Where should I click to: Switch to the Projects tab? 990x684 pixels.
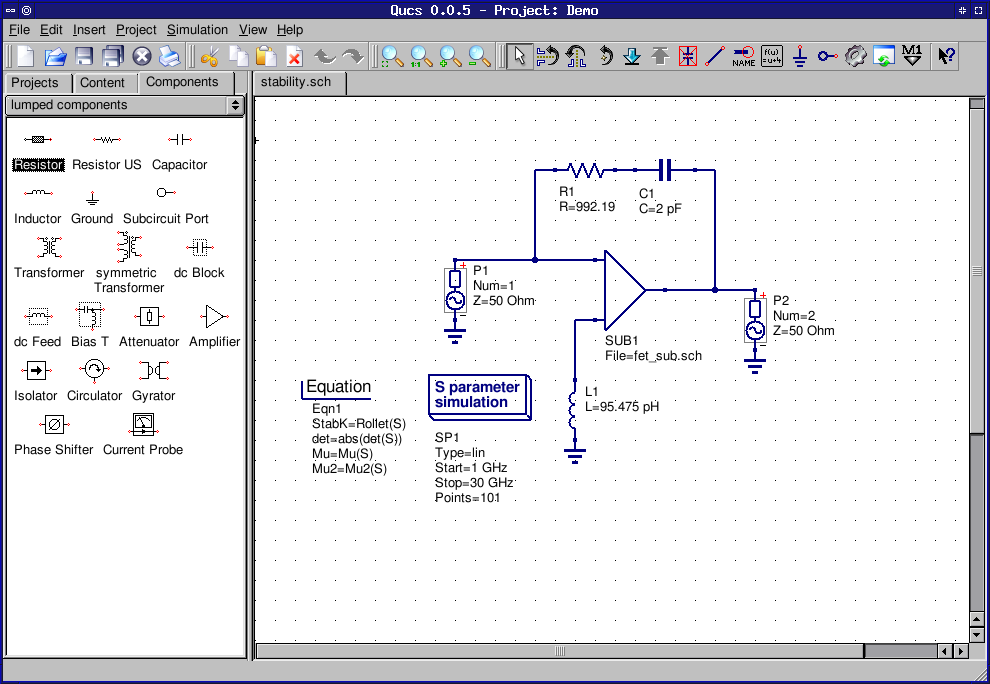point(35,83)
